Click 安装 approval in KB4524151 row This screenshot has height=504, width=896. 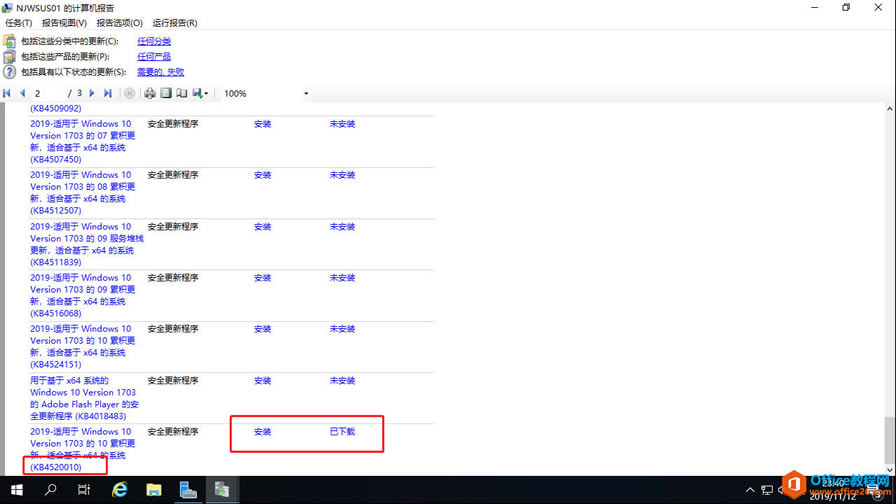262,329
